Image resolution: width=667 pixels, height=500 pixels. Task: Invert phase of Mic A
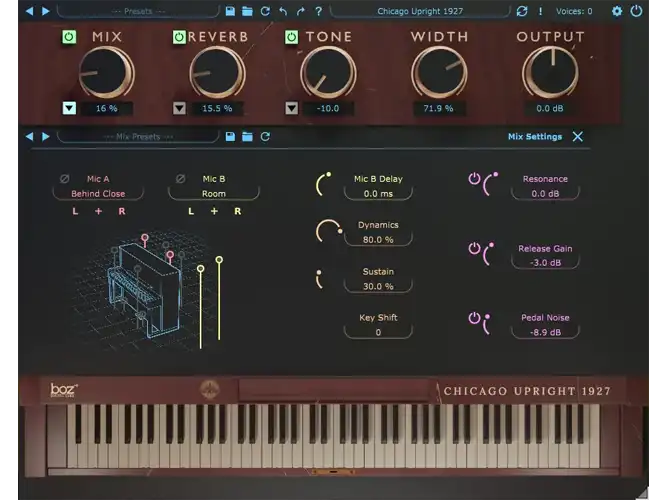pyautogui.click(x=65, y=179)
